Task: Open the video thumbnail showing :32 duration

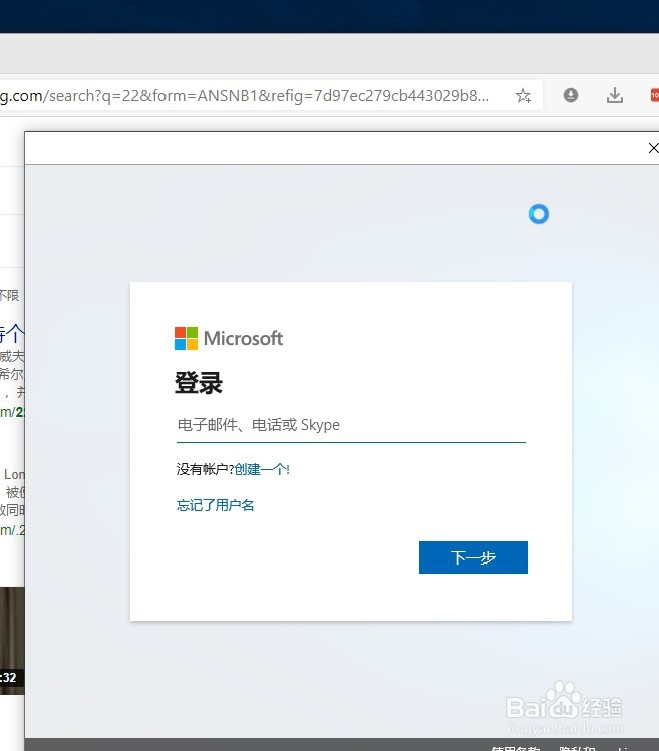Action: (x=12, y=641)
